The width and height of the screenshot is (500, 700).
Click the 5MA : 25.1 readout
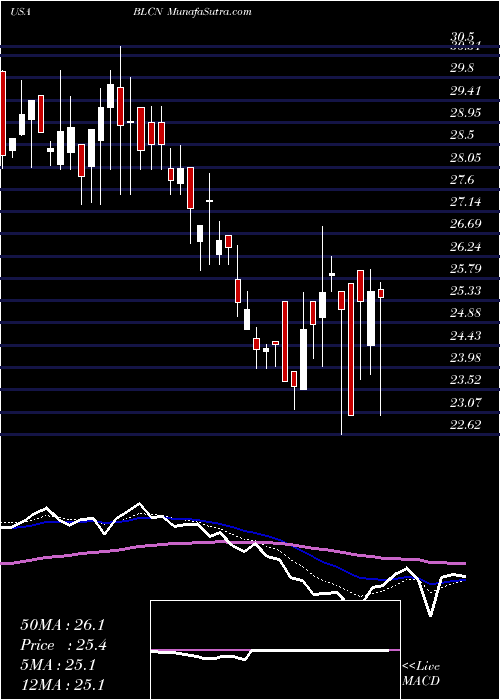(57, 665)
